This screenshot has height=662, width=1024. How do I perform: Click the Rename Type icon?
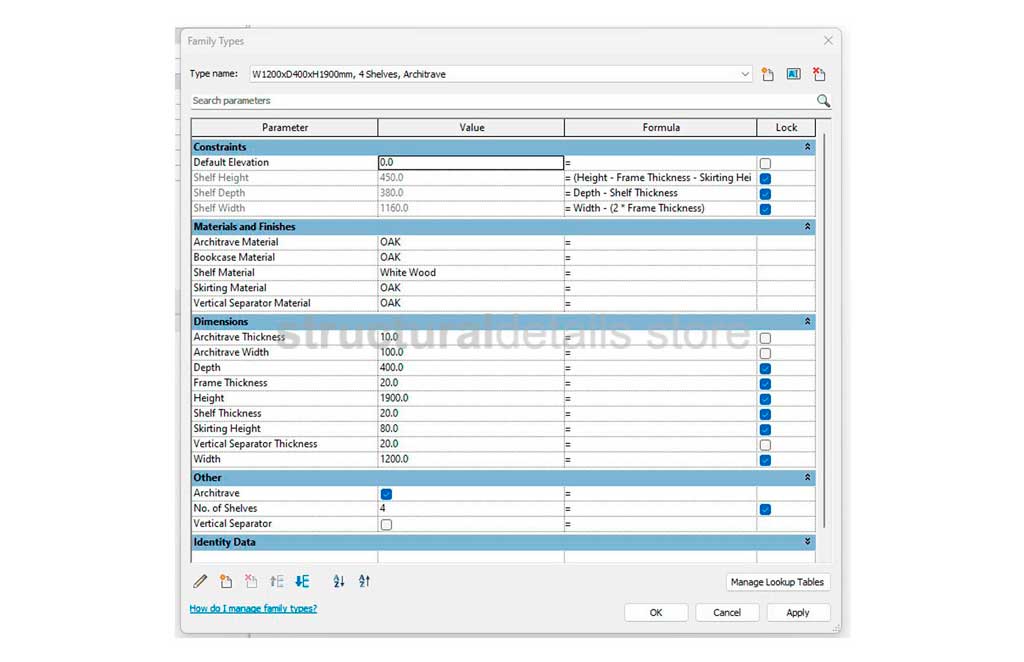coord(793,74)
